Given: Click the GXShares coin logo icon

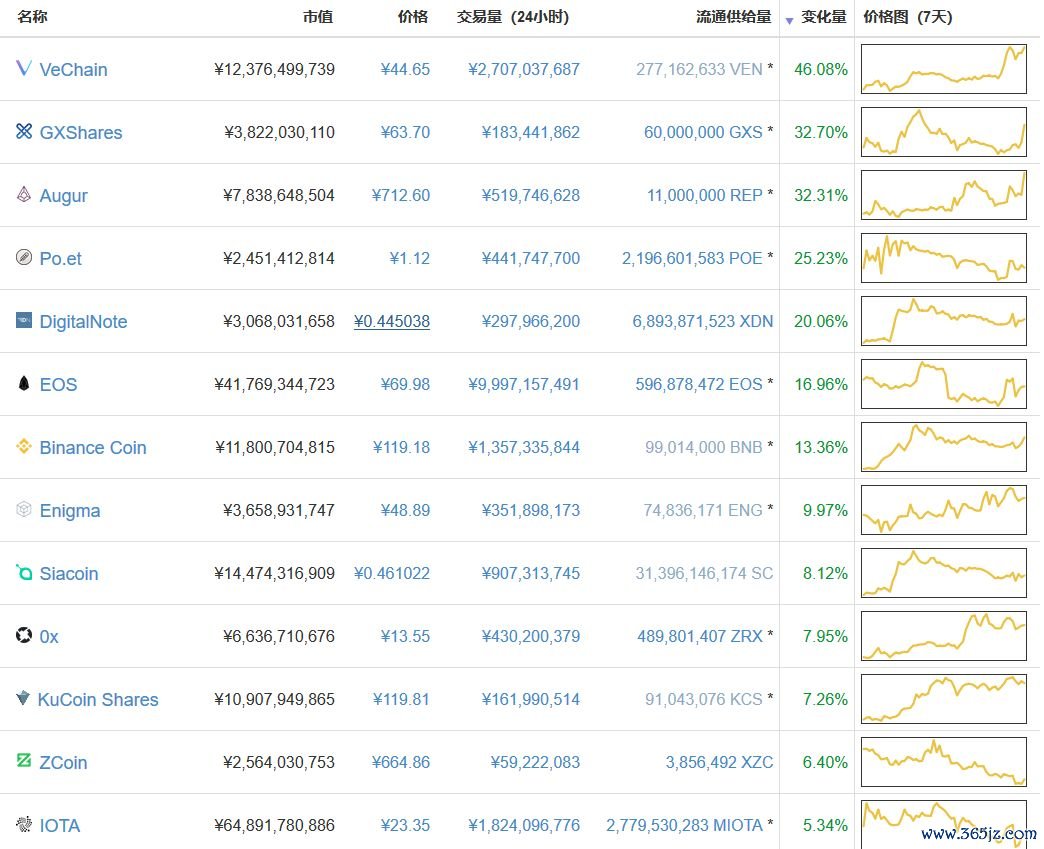Looking at the screenshot, I should point(24,131).
